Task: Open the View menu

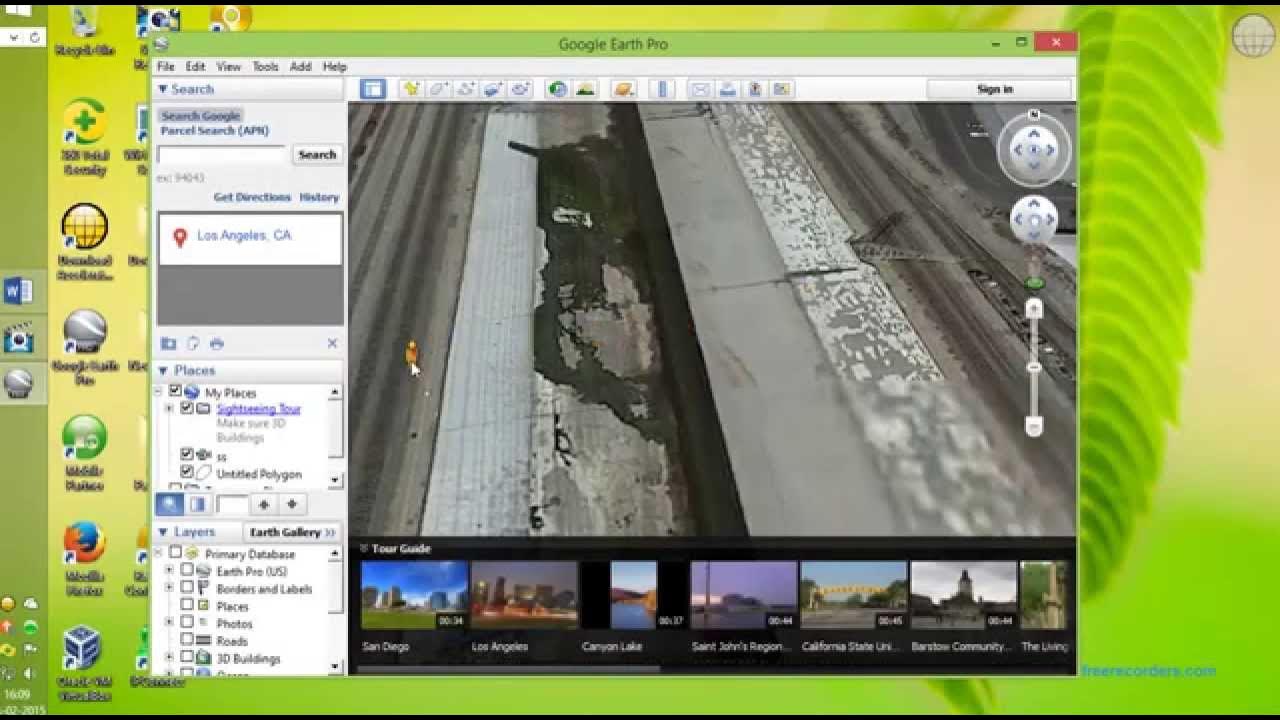Action: 229,67
